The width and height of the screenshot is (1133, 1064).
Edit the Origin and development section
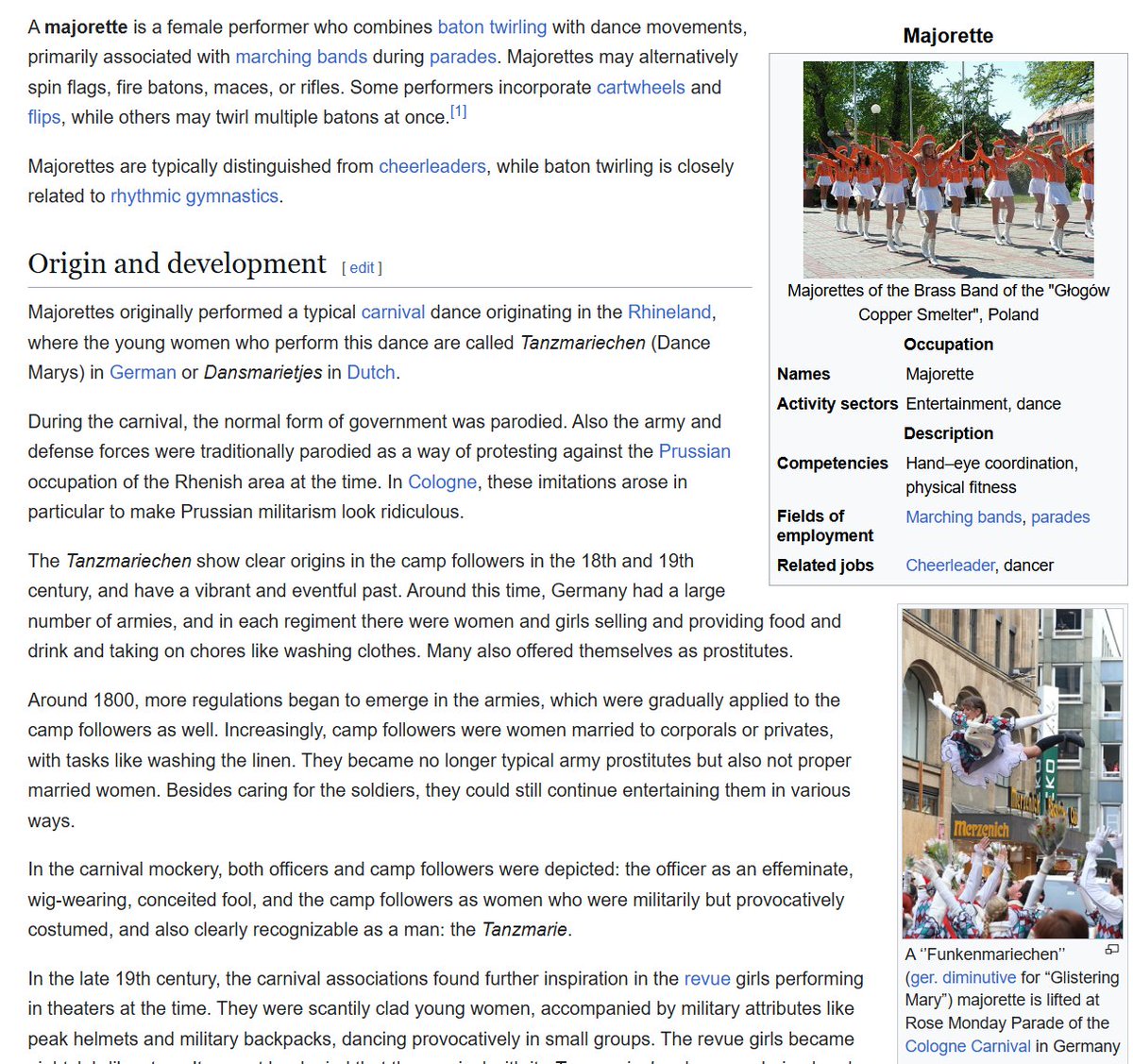[x=362, y=268]
